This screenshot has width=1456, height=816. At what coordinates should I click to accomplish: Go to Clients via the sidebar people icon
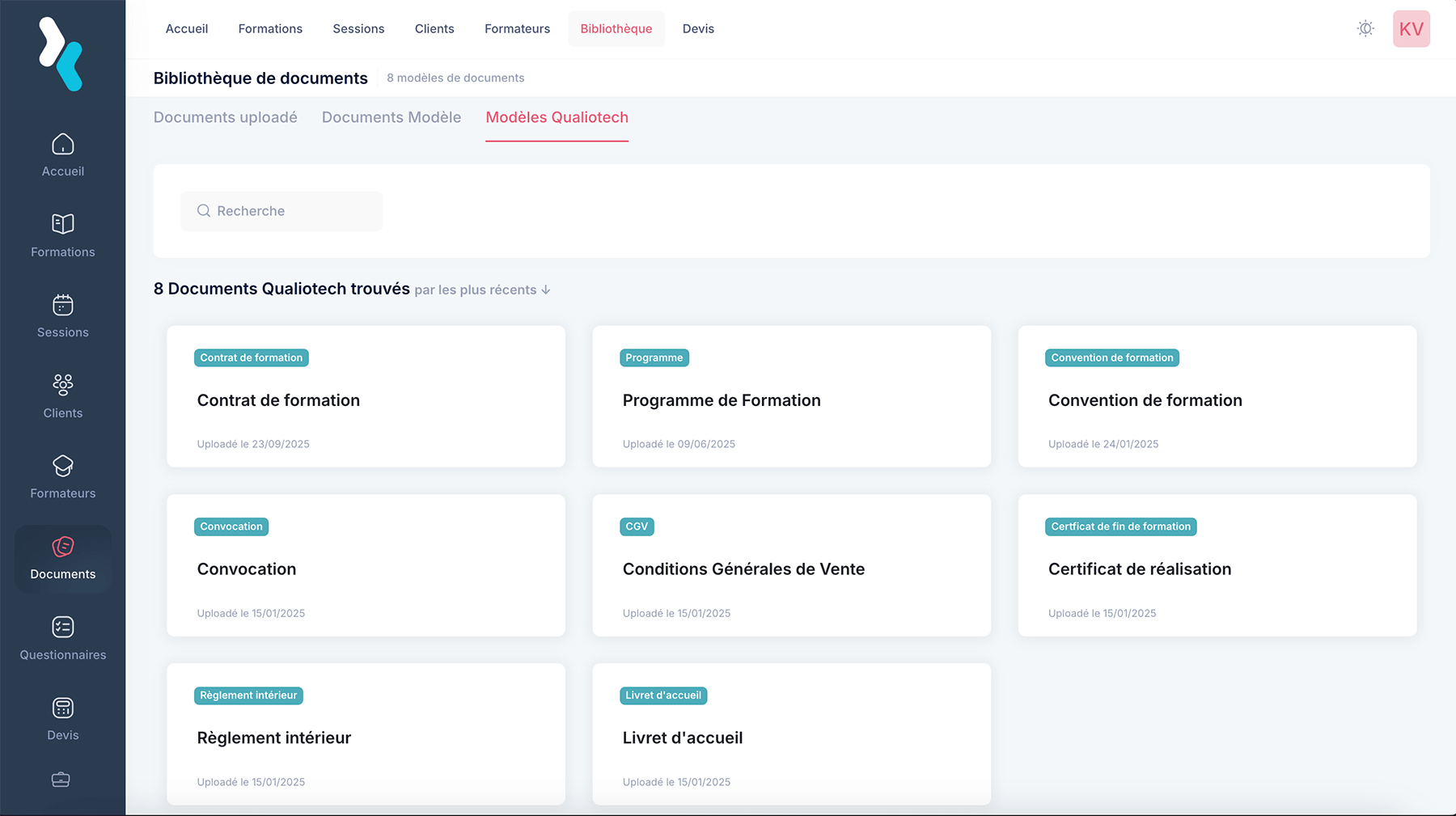pos(62,385)
